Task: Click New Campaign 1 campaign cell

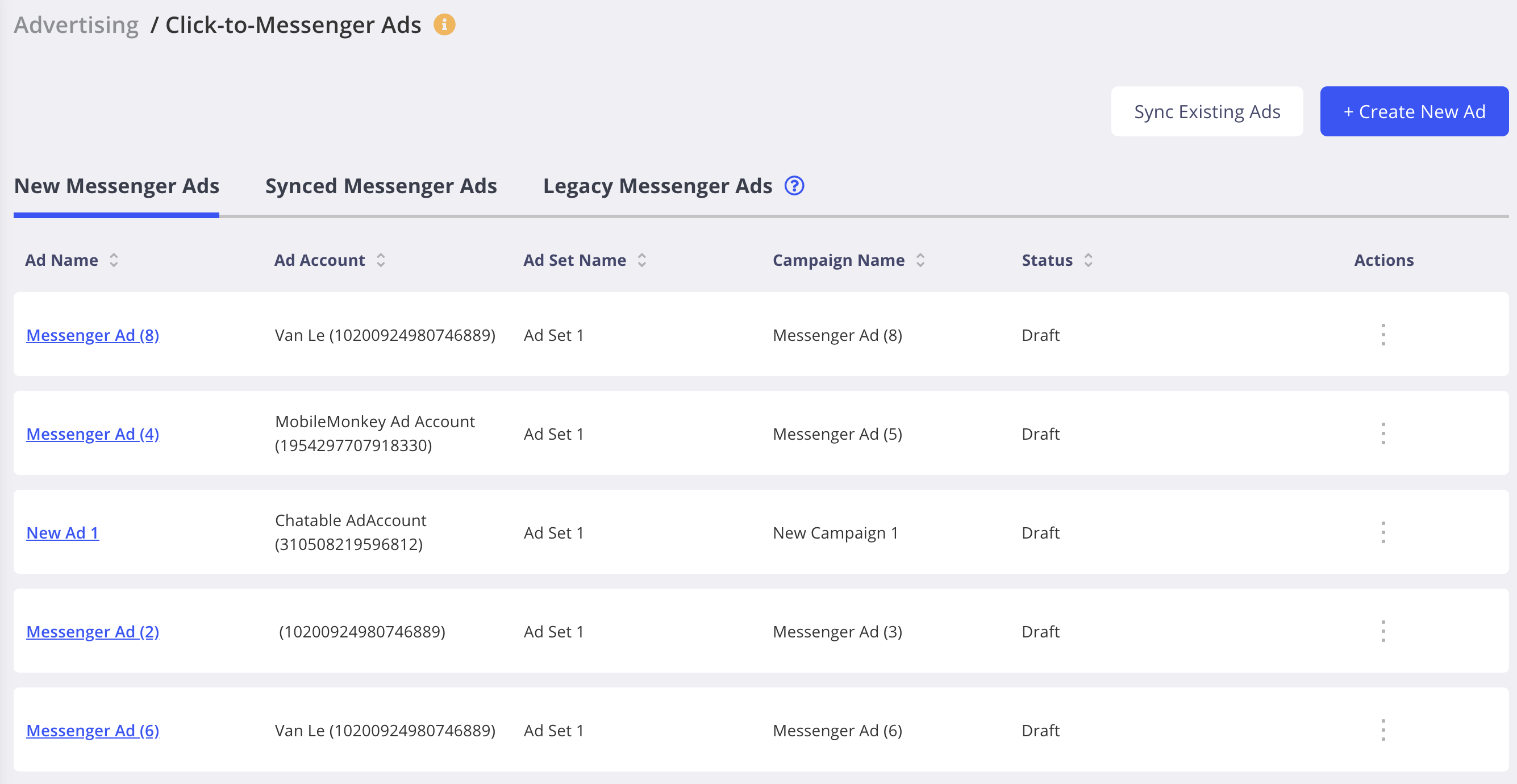Action: (x=835, y=533)
